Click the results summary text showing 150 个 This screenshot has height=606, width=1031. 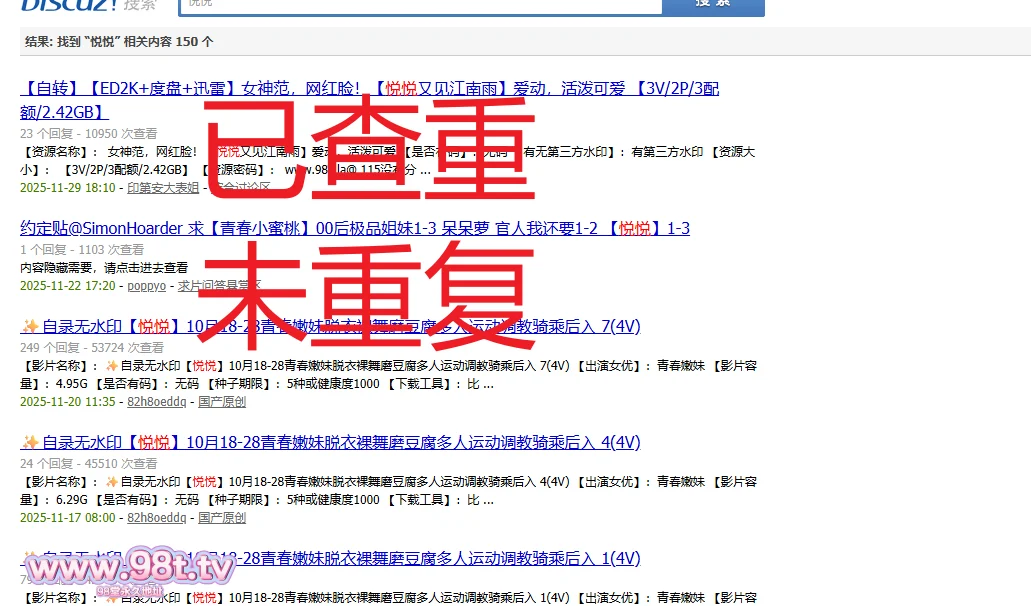(119, 42)
